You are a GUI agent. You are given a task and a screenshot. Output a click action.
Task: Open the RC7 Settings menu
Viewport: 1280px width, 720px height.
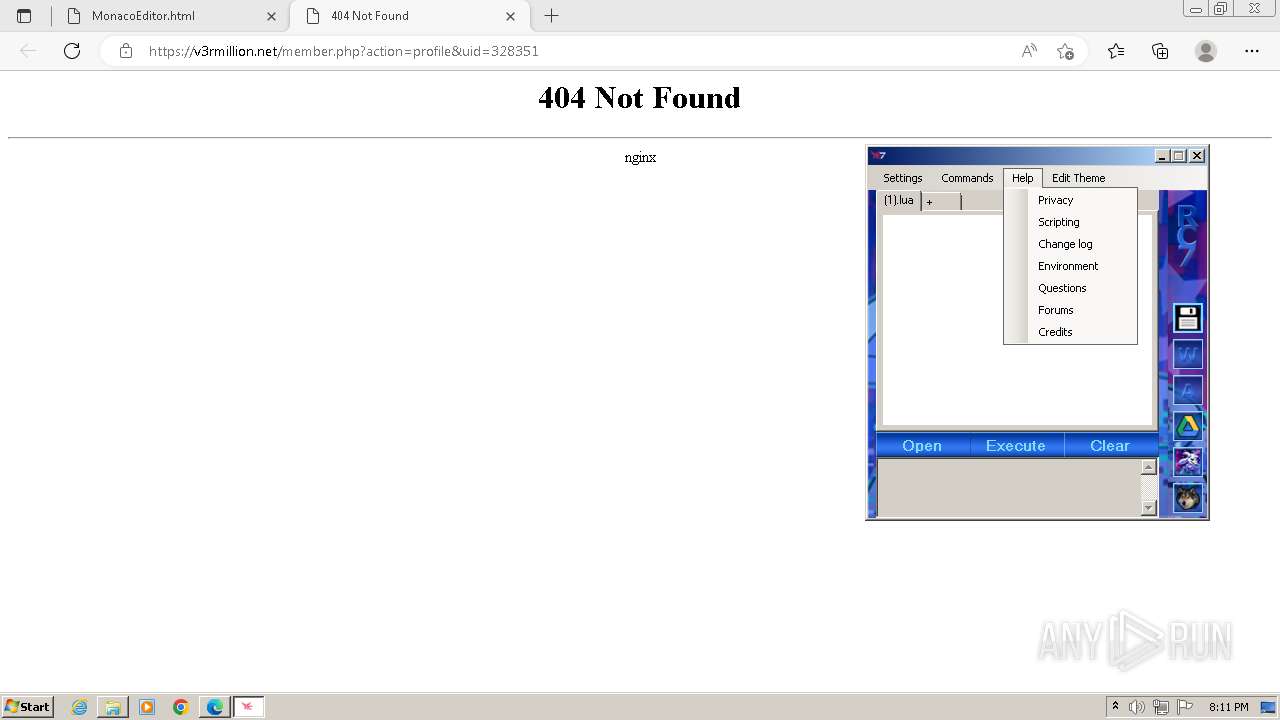(x=902, y=178)
